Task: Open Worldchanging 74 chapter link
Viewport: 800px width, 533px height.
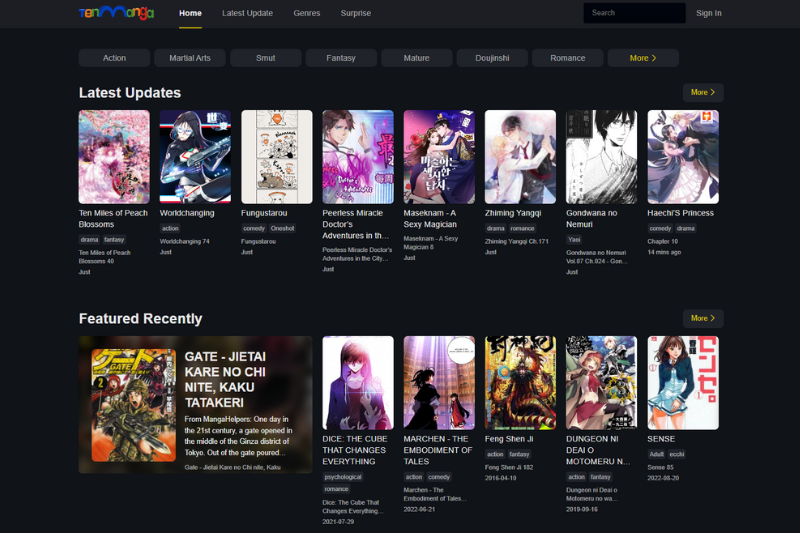Action: (185, 241)
